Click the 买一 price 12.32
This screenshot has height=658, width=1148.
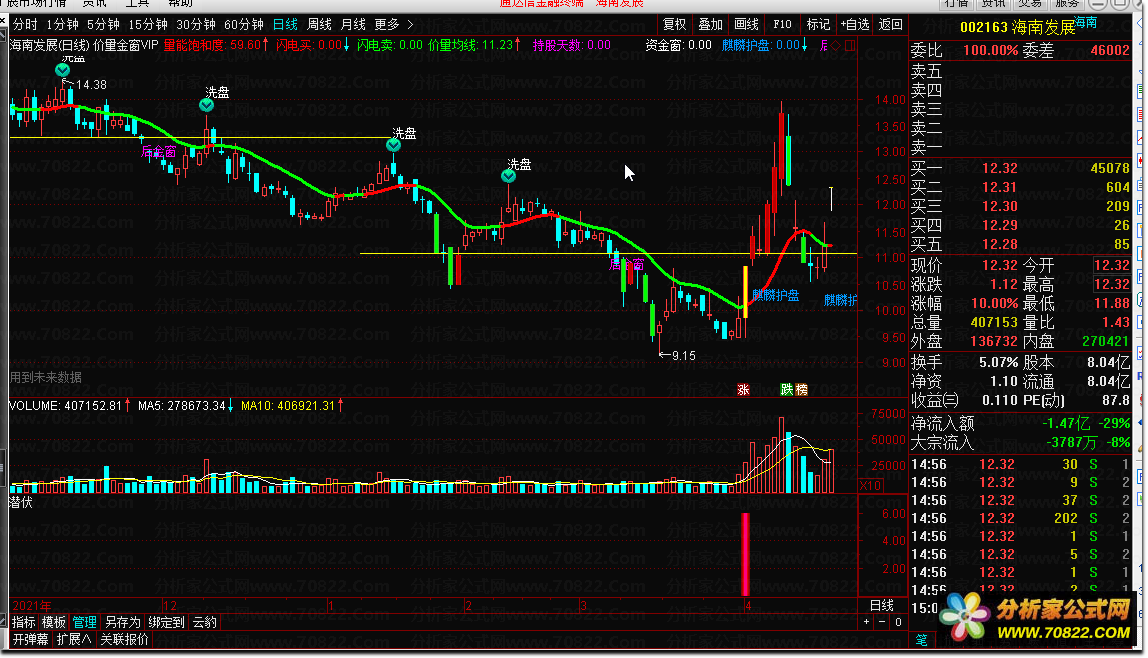[999, 168]
